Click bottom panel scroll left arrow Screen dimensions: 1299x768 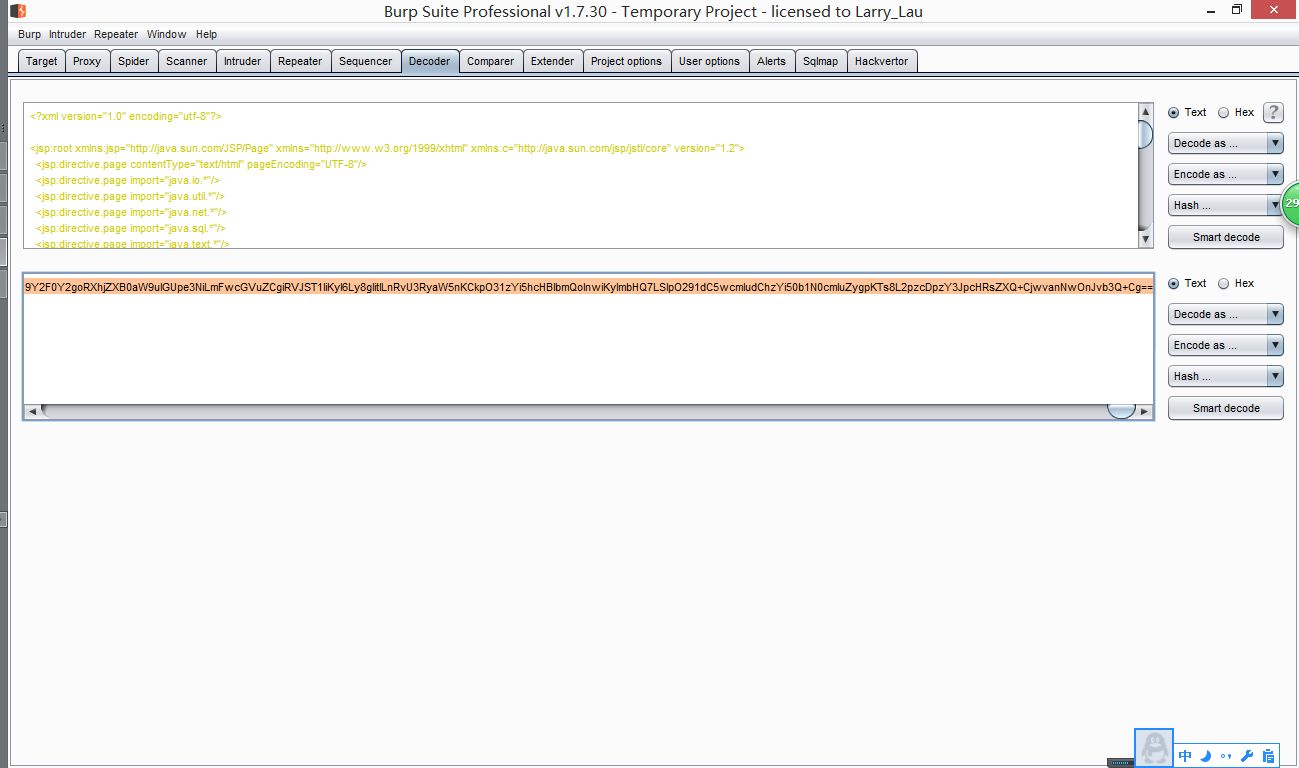(x=31, y=411)
